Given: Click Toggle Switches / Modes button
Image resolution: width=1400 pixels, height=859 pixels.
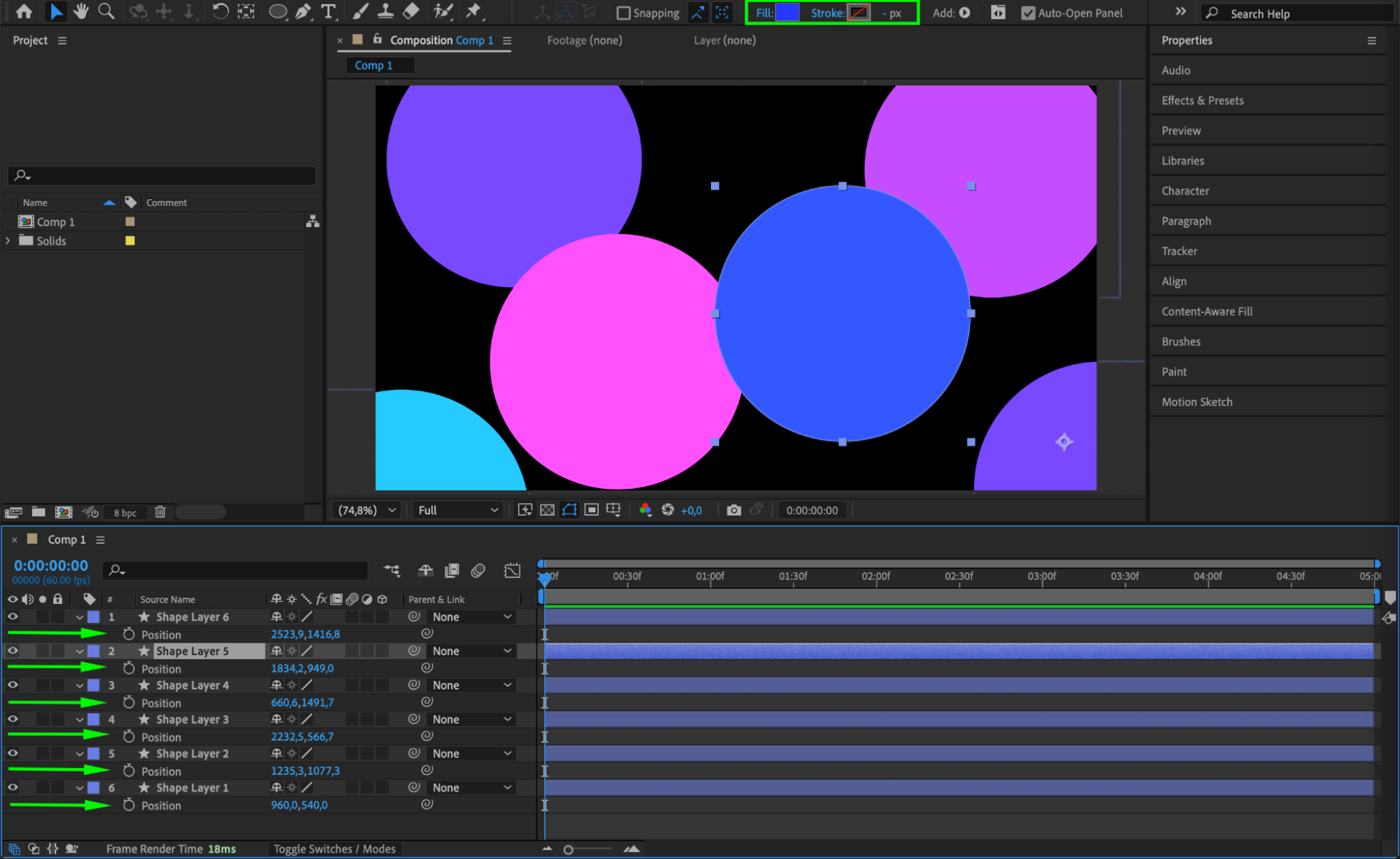Looking at the screenshot, I should (x=334, y=848).
